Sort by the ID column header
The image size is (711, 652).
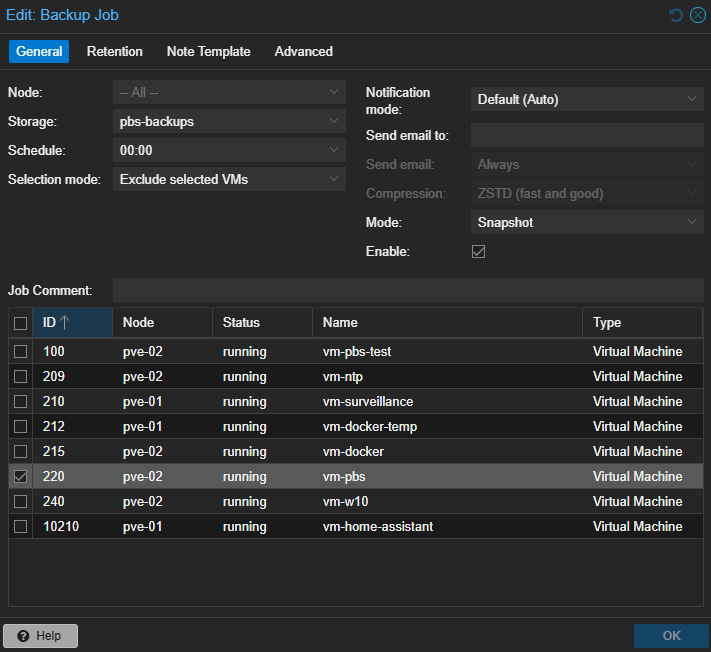pyautogui.click(x=71, y=322)
